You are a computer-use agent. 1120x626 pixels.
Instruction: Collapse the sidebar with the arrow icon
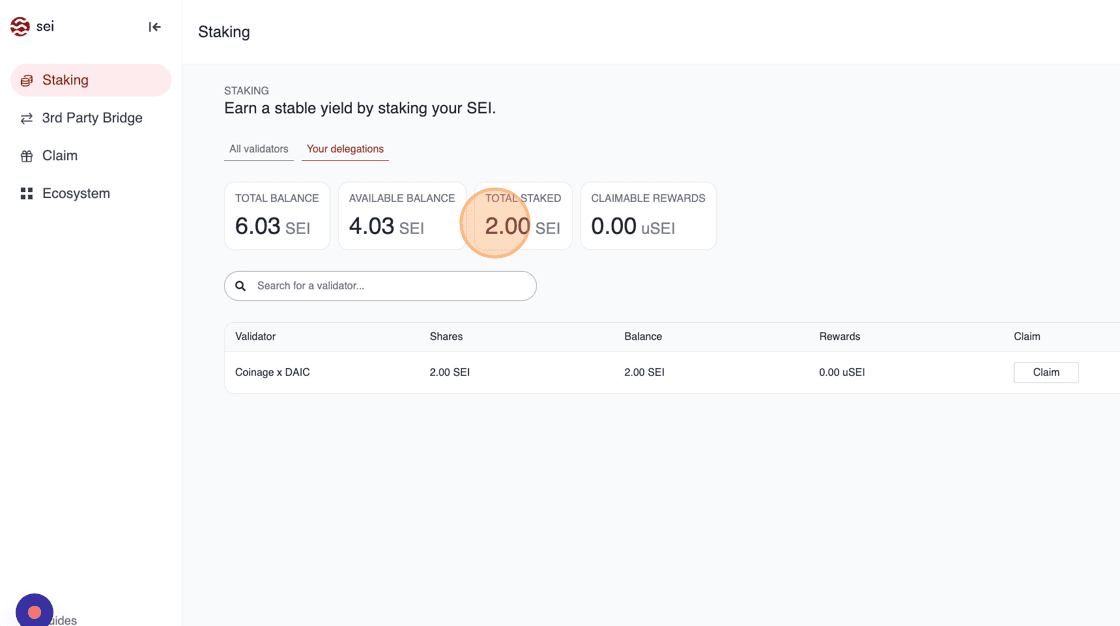pos(154,27)
